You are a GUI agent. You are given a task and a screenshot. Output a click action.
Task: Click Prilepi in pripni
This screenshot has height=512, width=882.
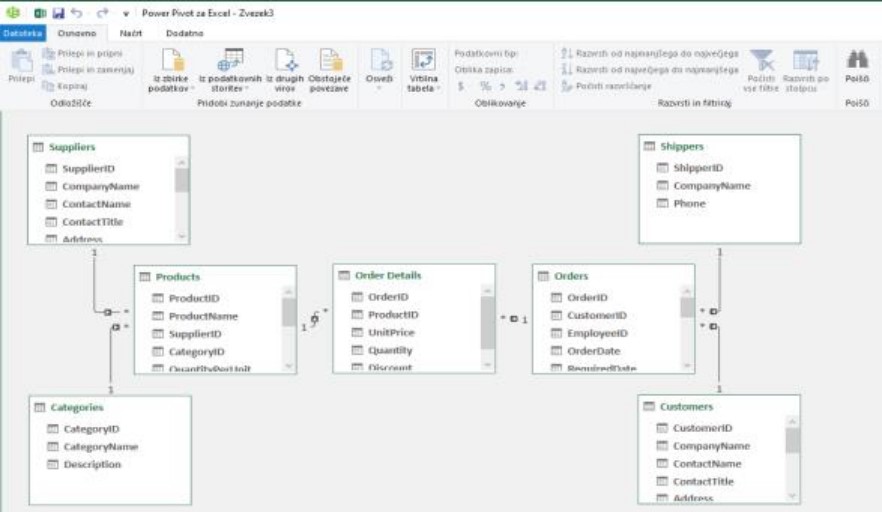click(83, 53)
